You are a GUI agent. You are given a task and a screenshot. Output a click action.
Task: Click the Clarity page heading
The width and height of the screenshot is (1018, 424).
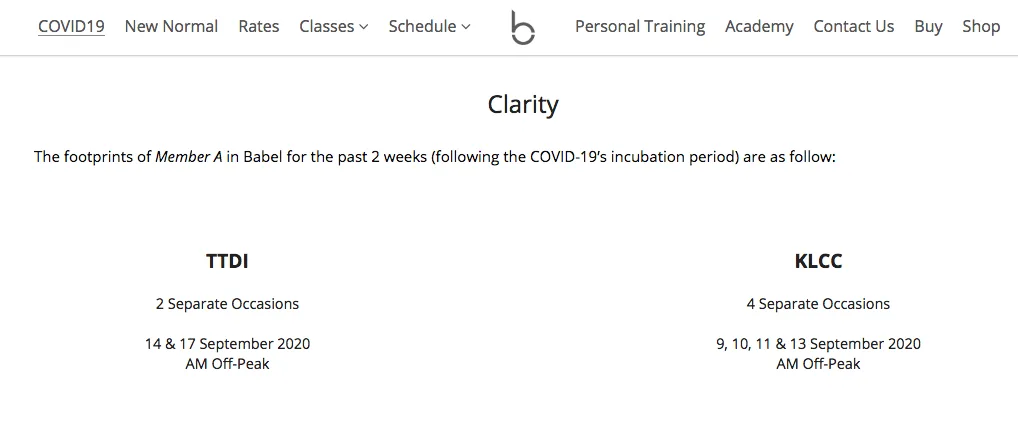pos(523,104)
